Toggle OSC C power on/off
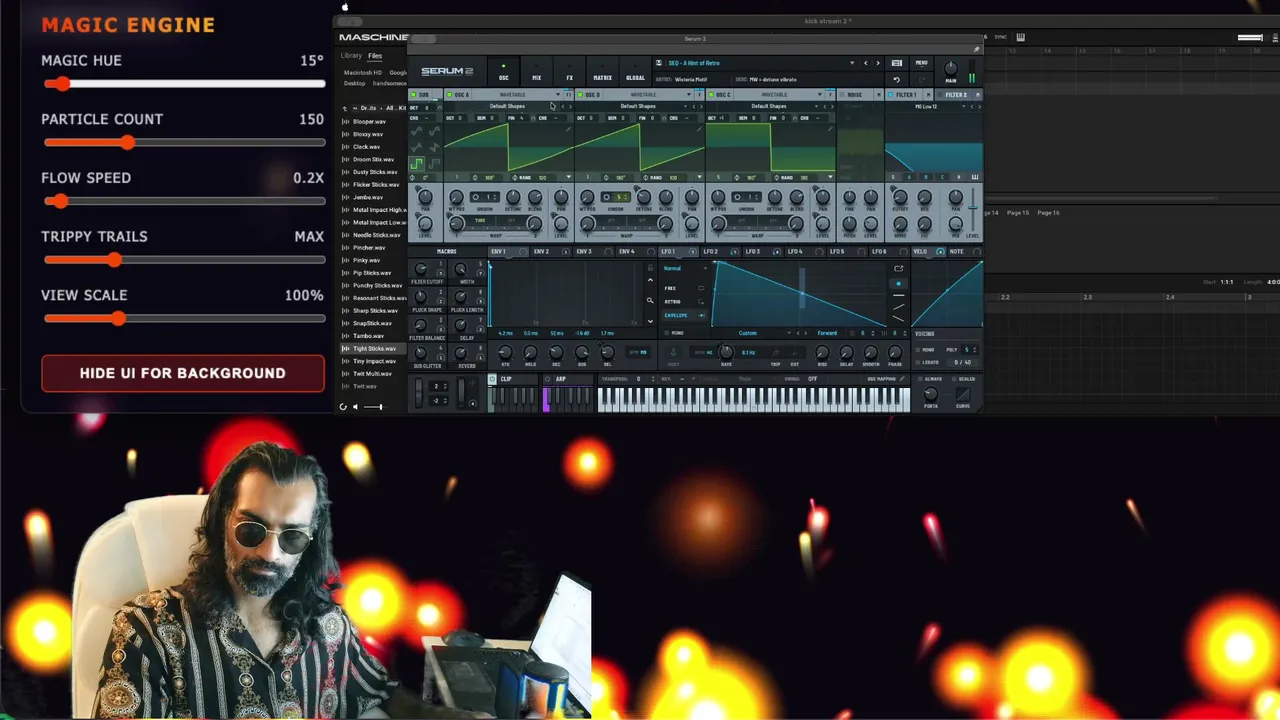 click(x=713, y=95)
